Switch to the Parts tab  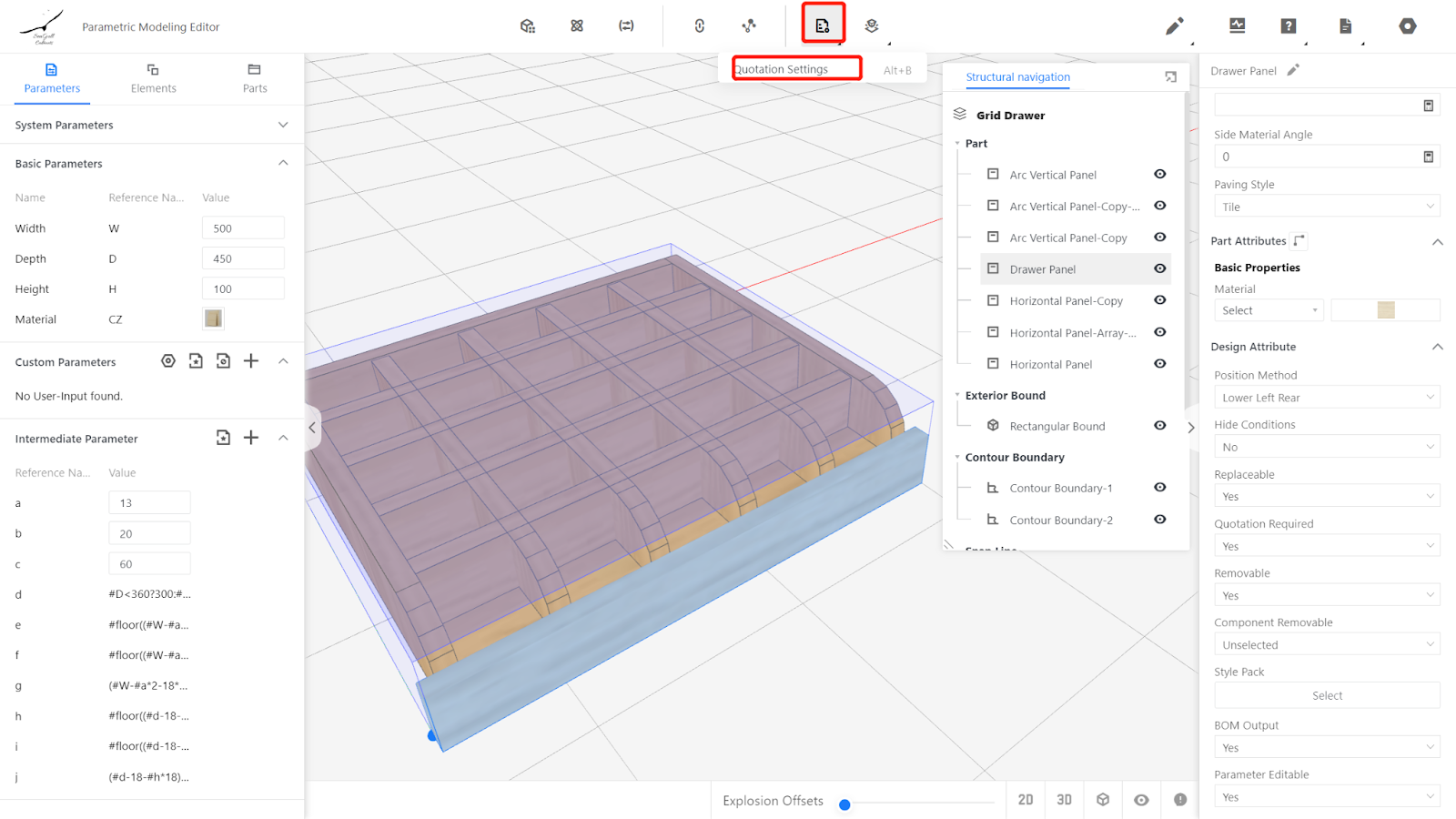point(255,78)
